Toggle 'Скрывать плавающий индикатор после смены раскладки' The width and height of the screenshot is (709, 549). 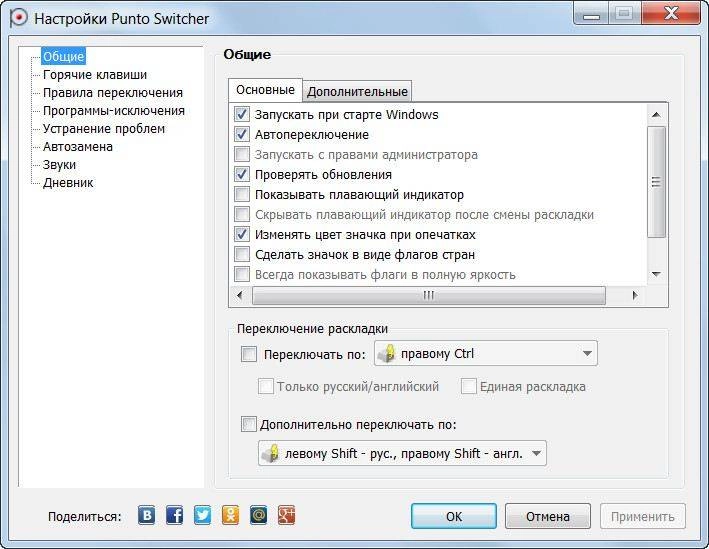coord(242,214)
